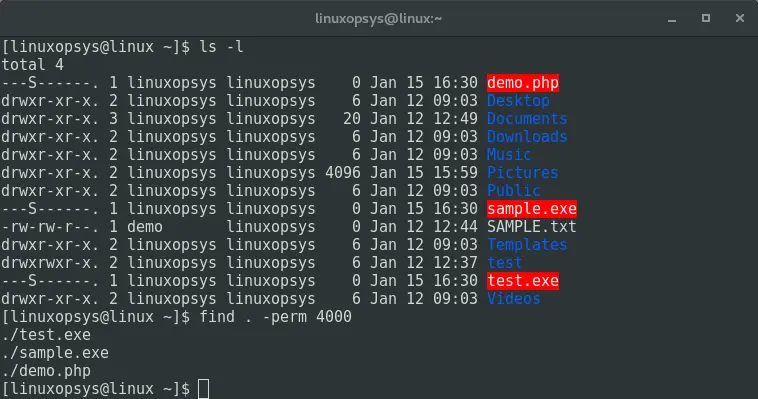Click the 12:37 timestamp
The height and width of the screenshot is (399, 758).
(455, 263)
